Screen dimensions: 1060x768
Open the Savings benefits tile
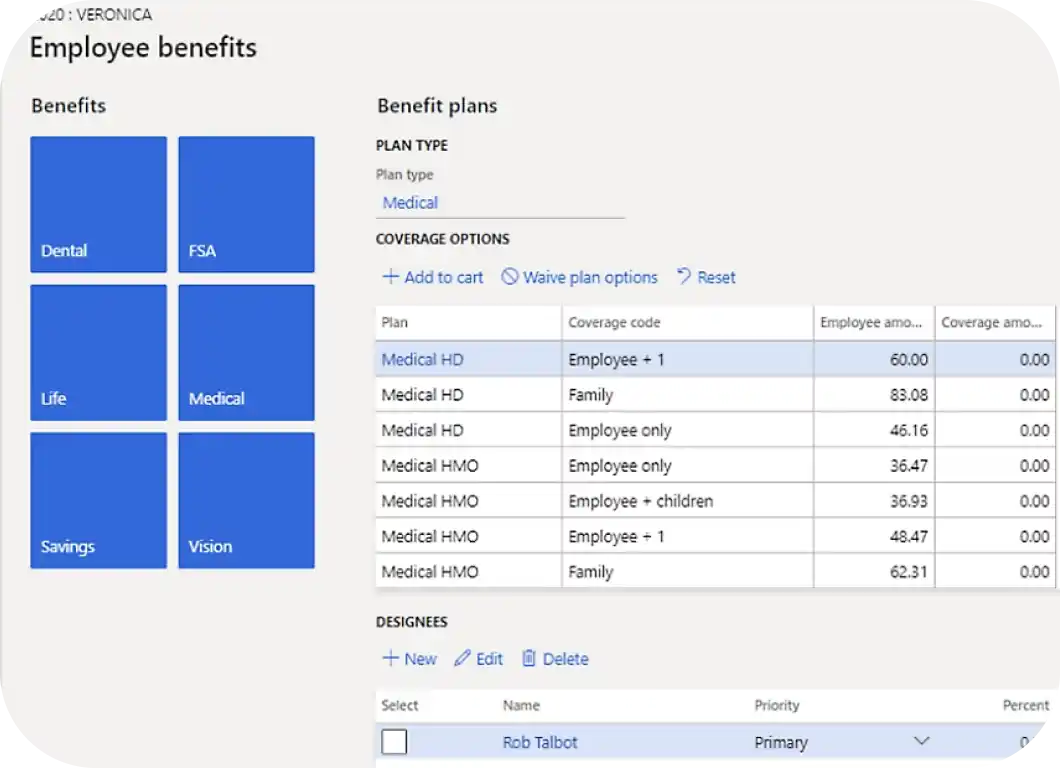tap(98, 500)
